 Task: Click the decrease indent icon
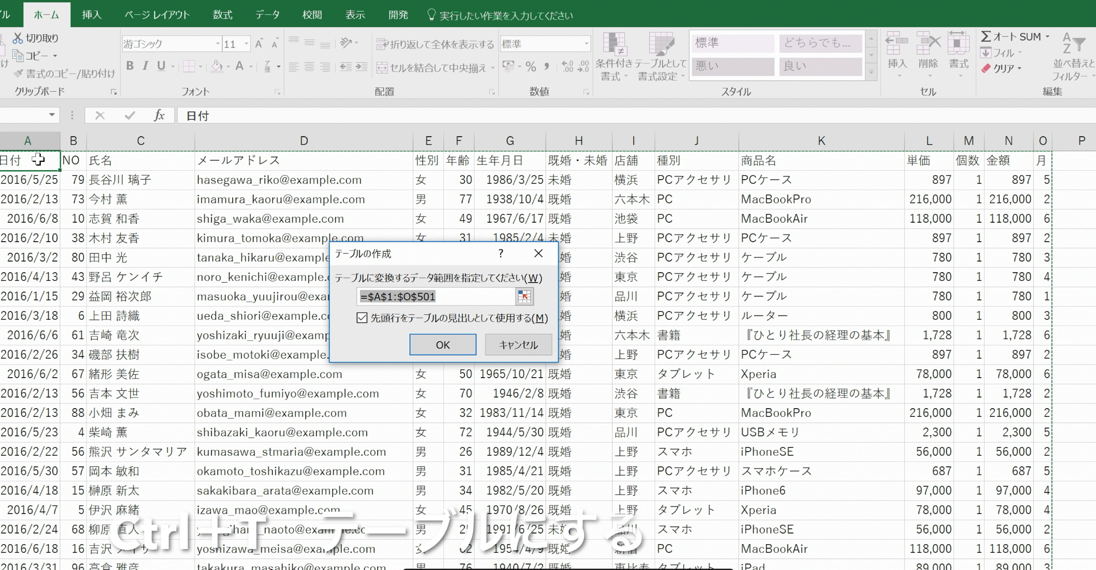click(345, 67)
